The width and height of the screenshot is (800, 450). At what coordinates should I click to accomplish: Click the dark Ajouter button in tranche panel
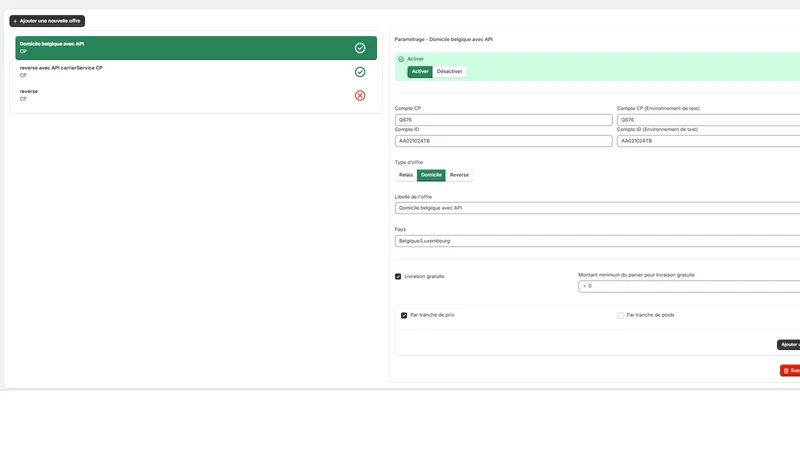pos(789,345)
